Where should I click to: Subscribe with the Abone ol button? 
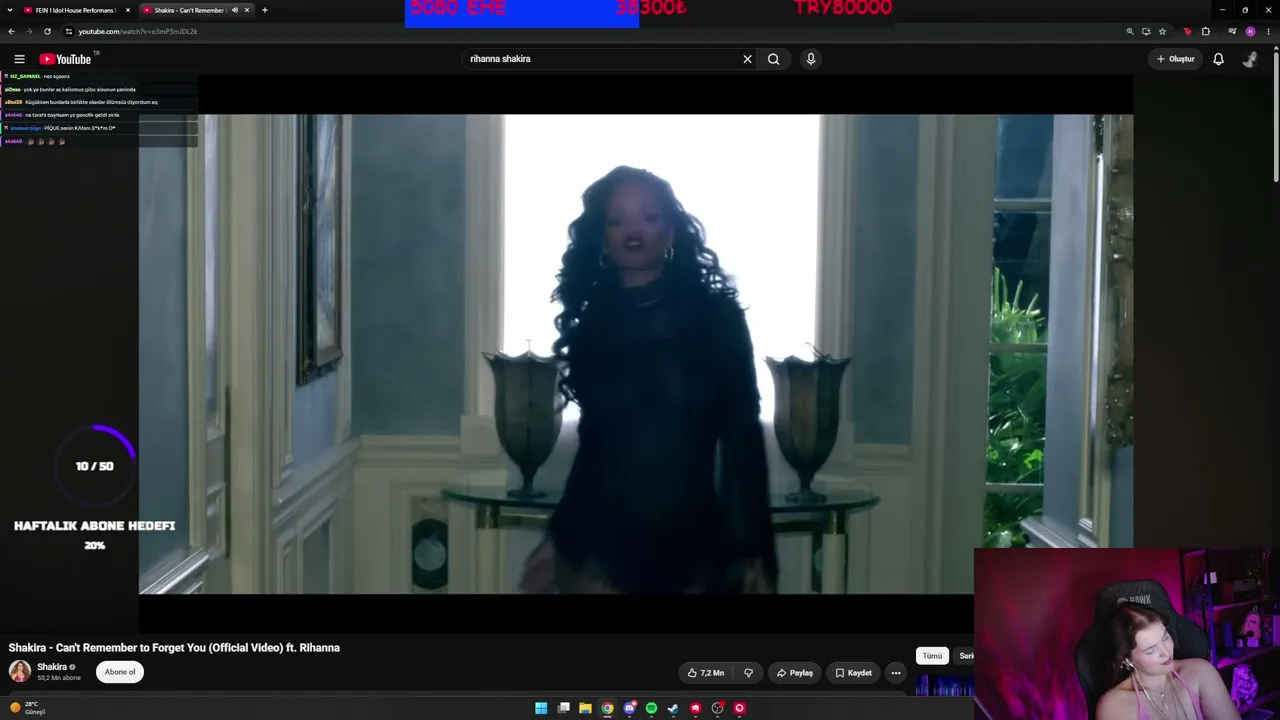tap(120, 672)
